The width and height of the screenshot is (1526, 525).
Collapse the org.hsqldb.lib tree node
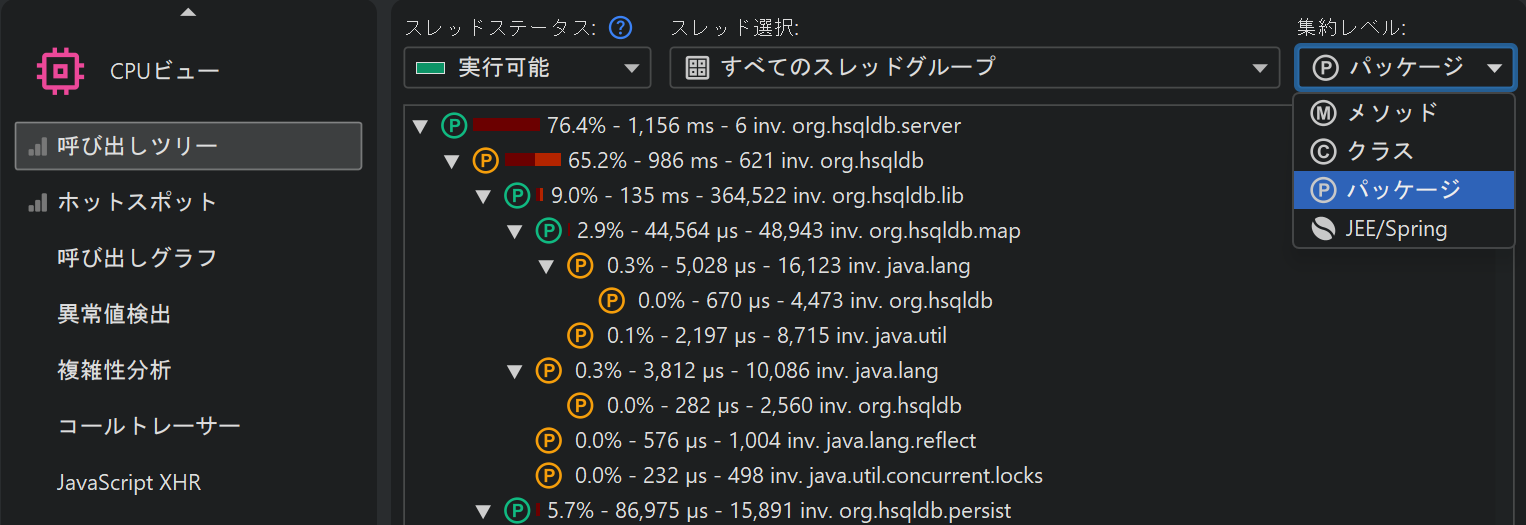[484, 196]
